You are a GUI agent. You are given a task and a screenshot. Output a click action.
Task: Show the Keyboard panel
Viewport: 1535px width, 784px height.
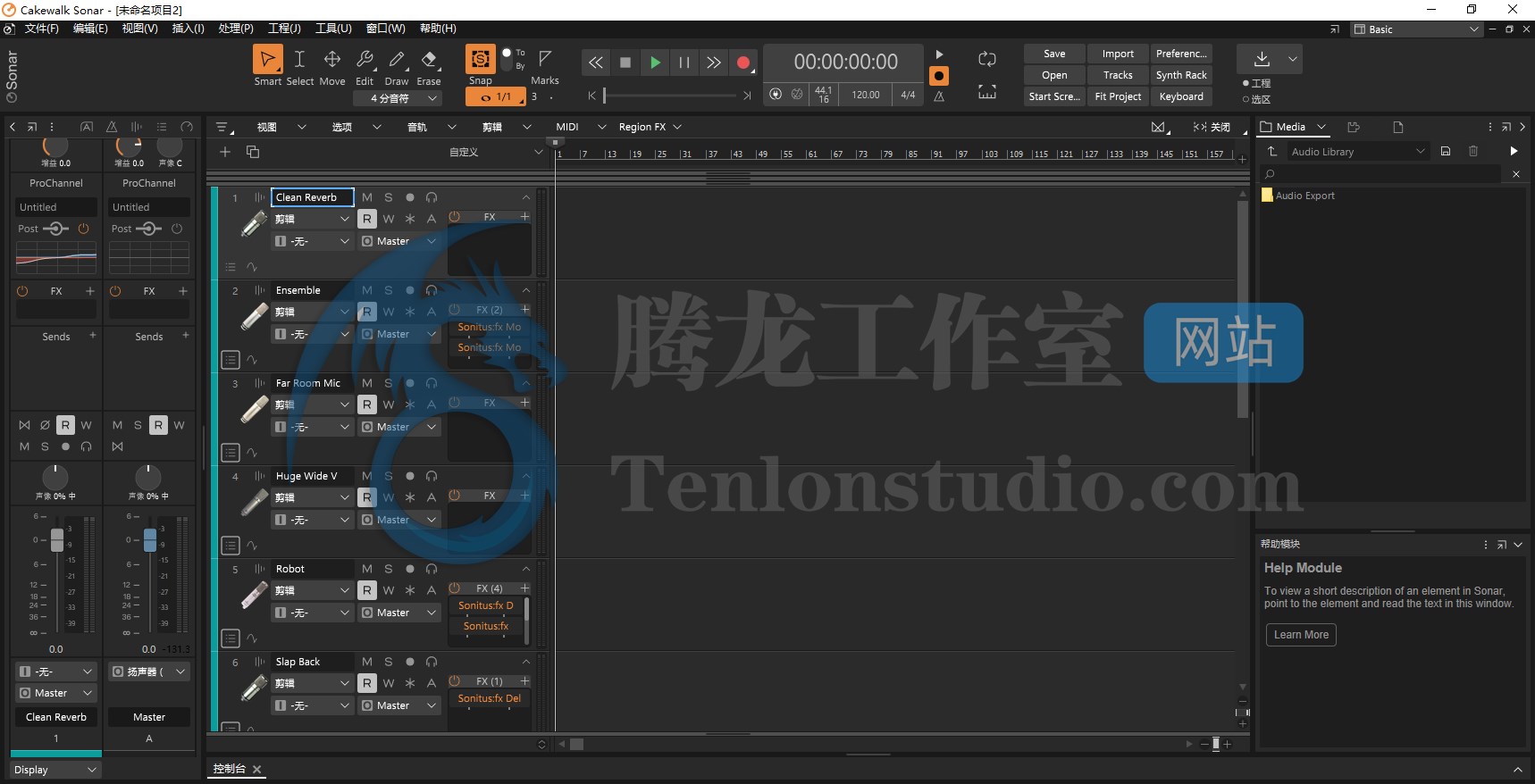pyautogui.click(x=1181, y=96)
